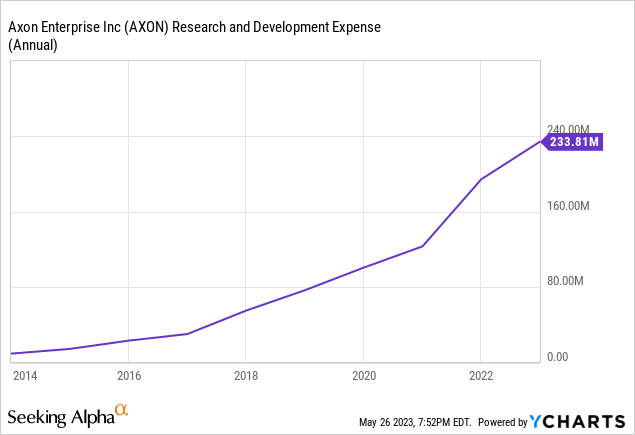The width and height of the screenshot is (635, 435).
Task: Click the YCharts logo
Action: pos(577,422)
